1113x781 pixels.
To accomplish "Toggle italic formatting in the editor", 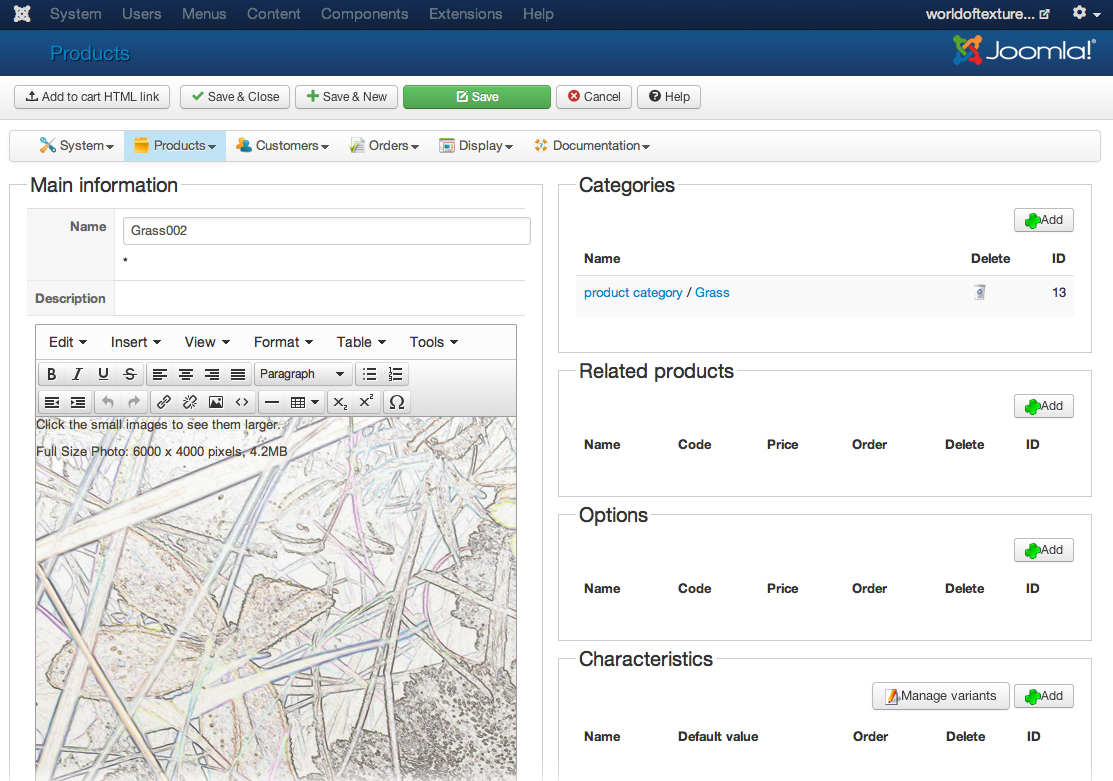I will [77, 374].
